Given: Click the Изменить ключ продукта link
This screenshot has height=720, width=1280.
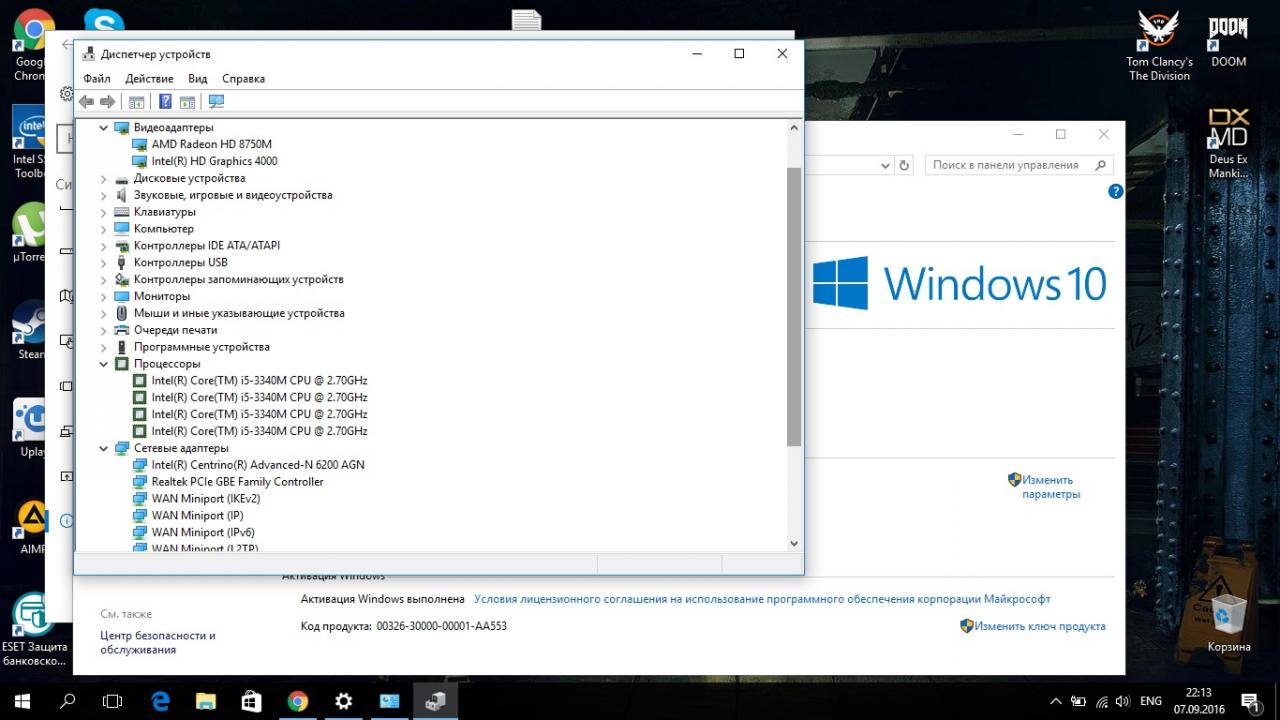Looking at the screenshot, I should (x=1039, y=626).
